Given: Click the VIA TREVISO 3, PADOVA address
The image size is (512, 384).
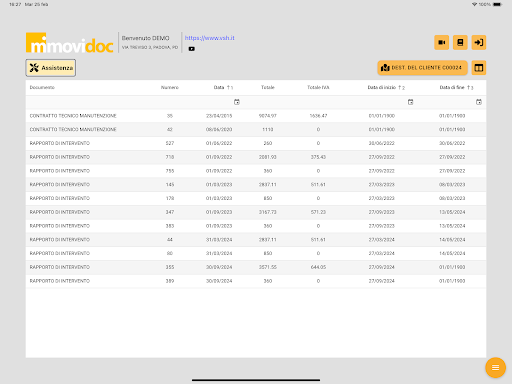Looking at the screenshot, I should 150,47.
